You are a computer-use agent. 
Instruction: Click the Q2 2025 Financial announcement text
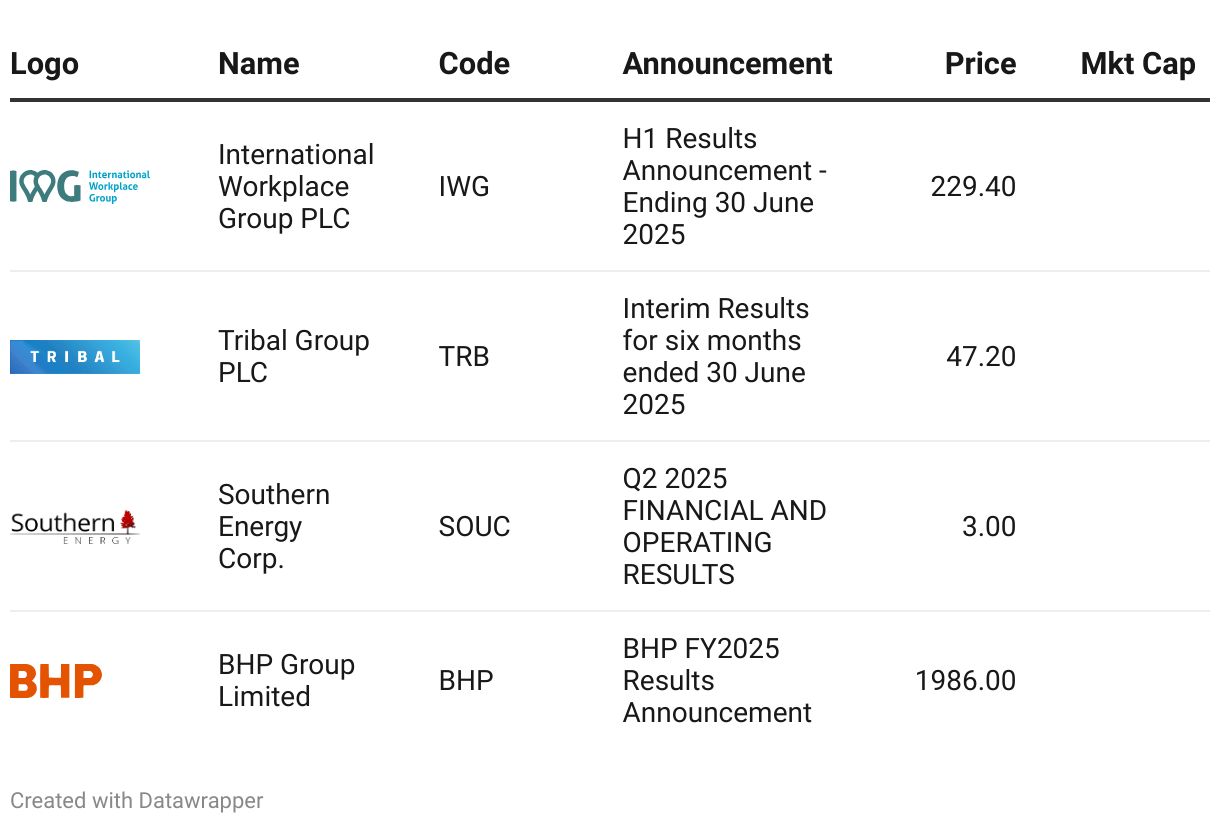[724, 526]
